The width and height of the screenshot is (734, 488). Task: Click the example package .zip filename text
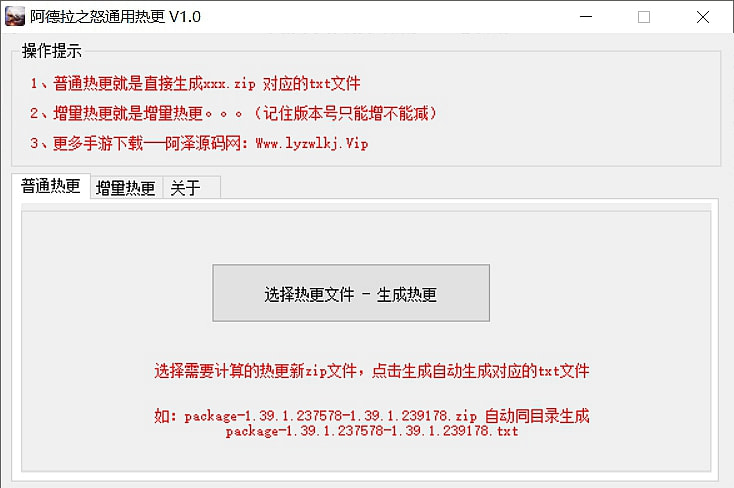(330, 416)
